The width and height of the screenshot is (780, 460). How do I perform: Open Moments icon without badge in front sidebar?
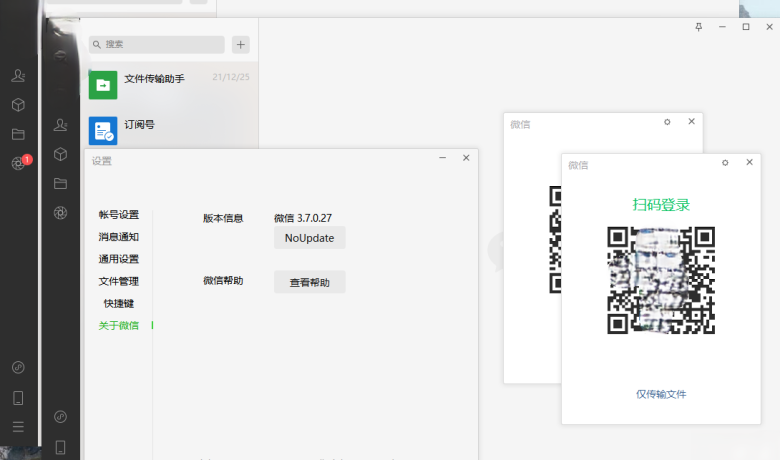[61, 213]
